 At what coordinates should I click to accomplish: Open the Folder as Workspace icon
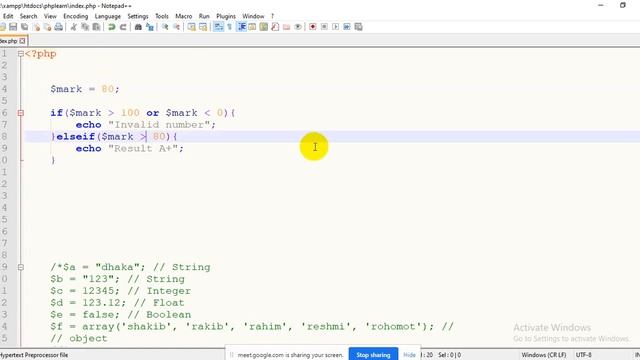point(287,27)
